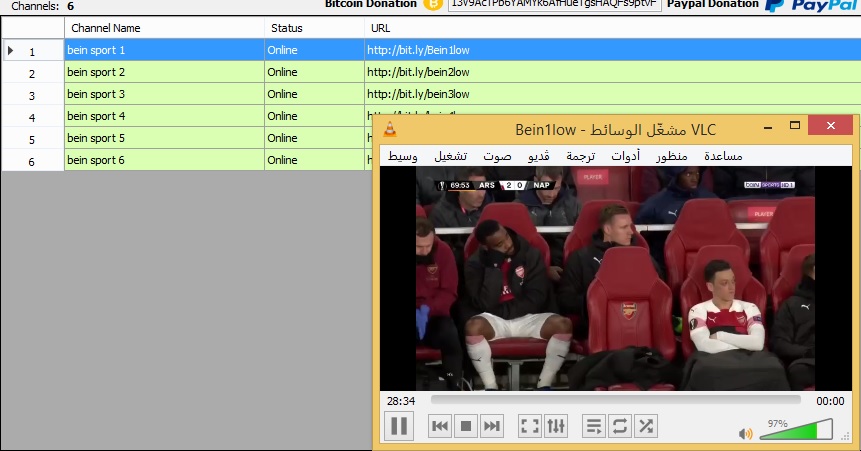Maximize the VLC window

point(795,126)
